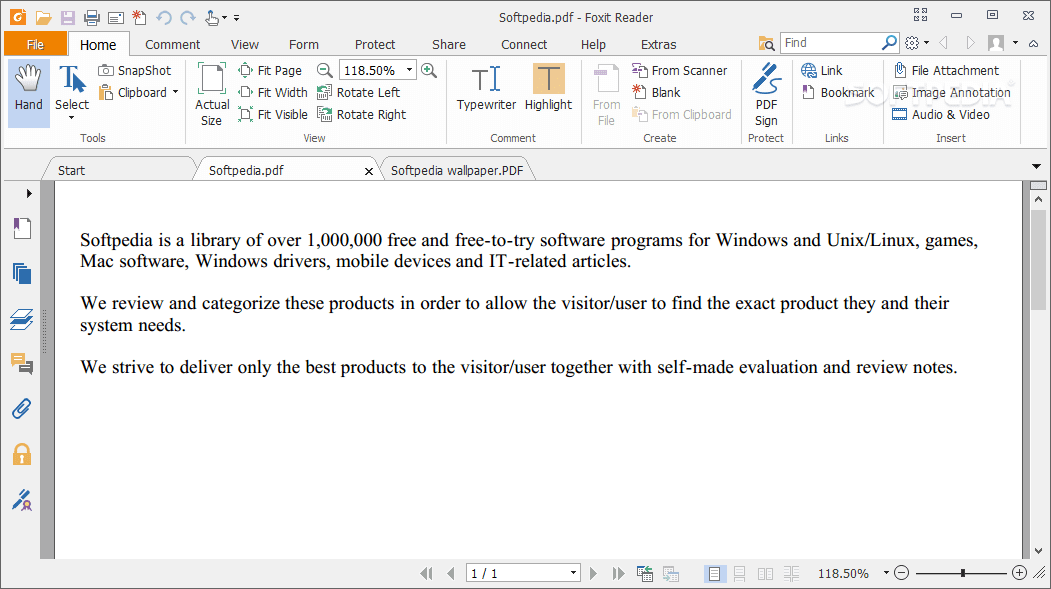
Task: Open the Form ribbon tab
Action: (x=304, y=44)
